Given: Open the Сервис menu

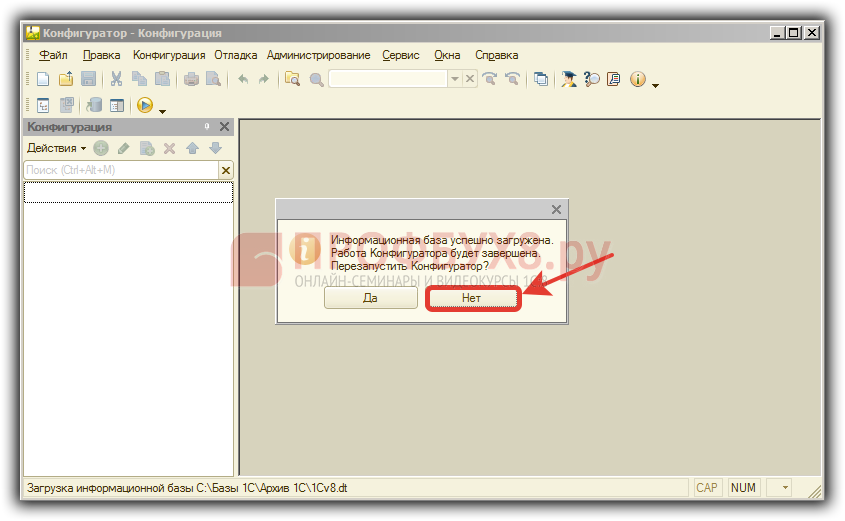Looking at the screenshot, I should coord(400,55).
